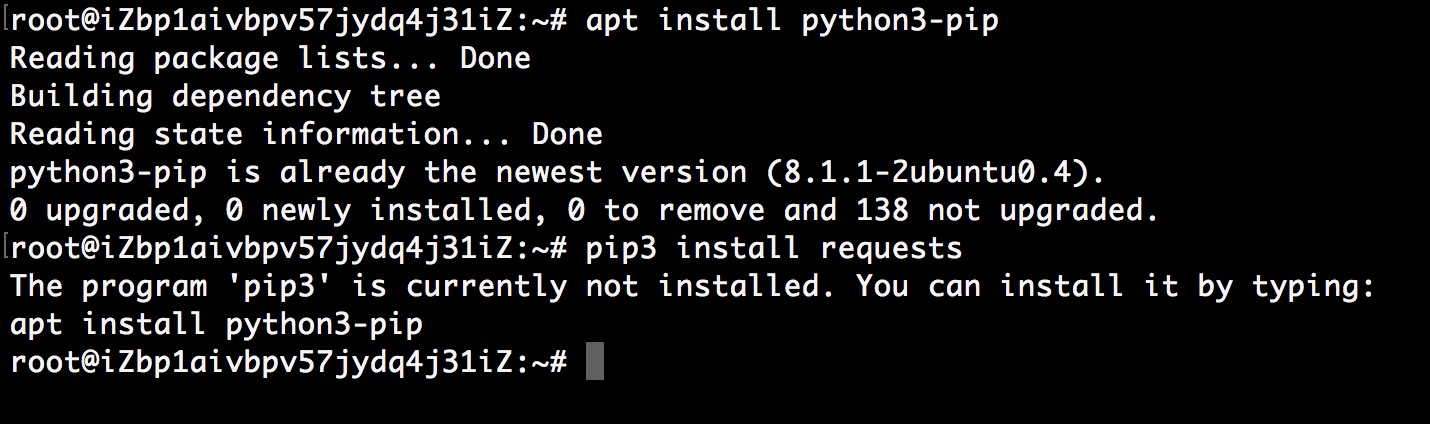
Task: Click the second prompt before pip3 command
Action: 289,249
